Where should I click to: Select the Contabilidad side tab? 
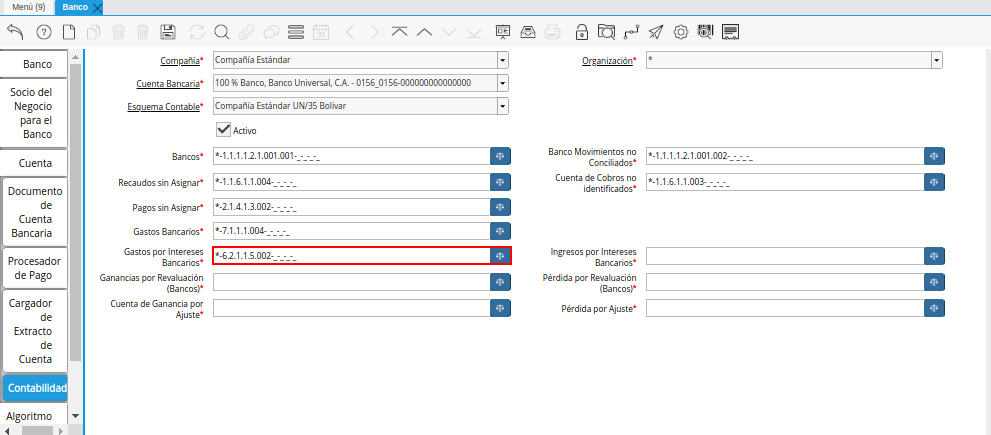click(37, 388)
